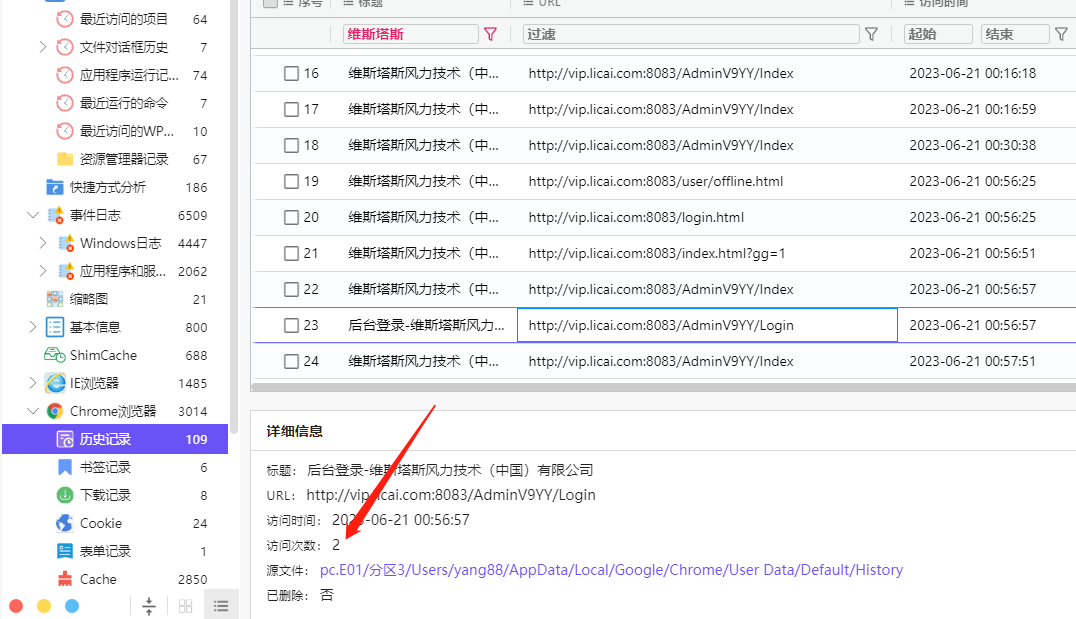Click the 起始 start time field
This screenshot has width=1076, height=619.
(938, 34)
